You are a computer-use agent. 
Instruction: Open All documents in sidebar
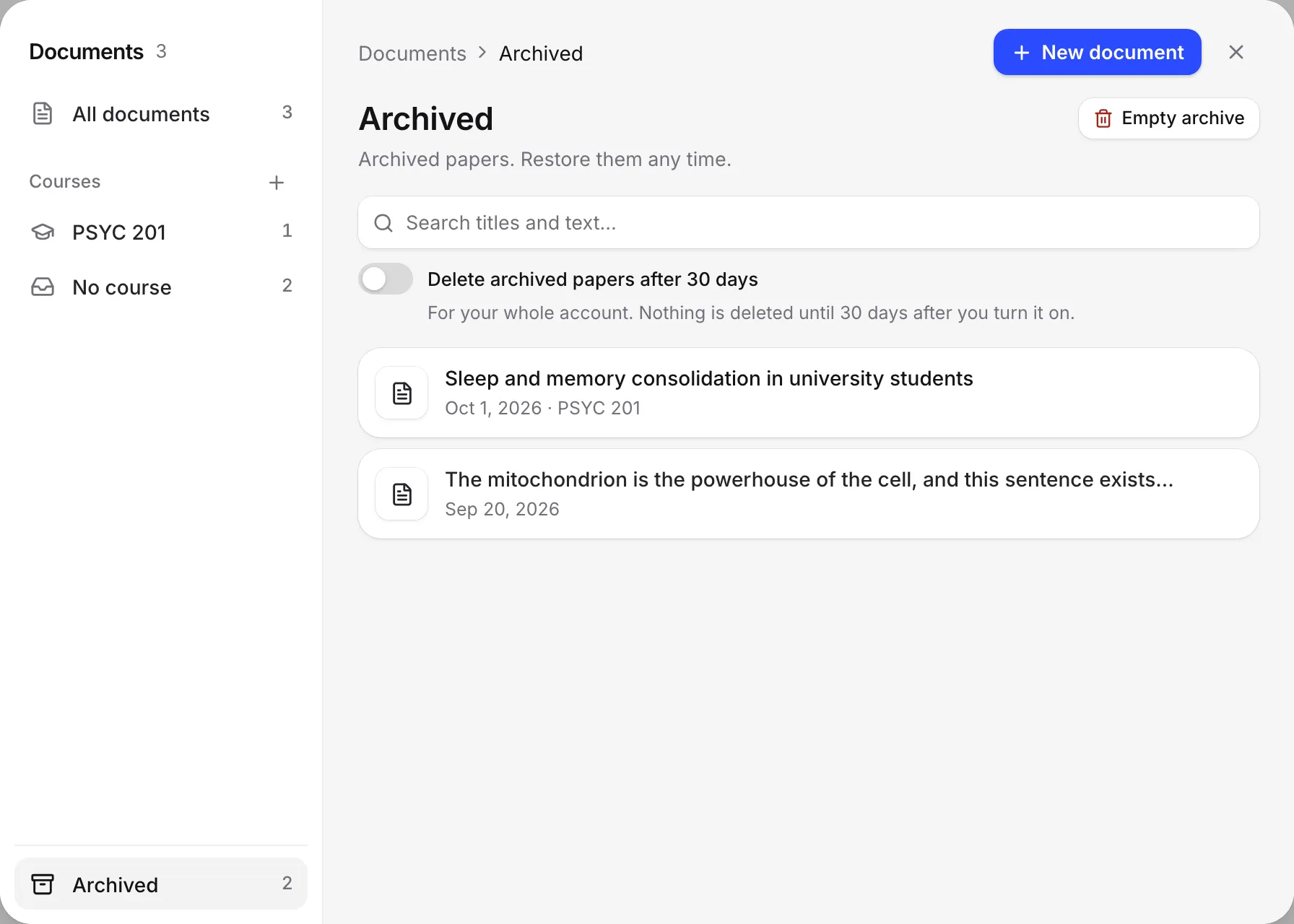(161, 113)
